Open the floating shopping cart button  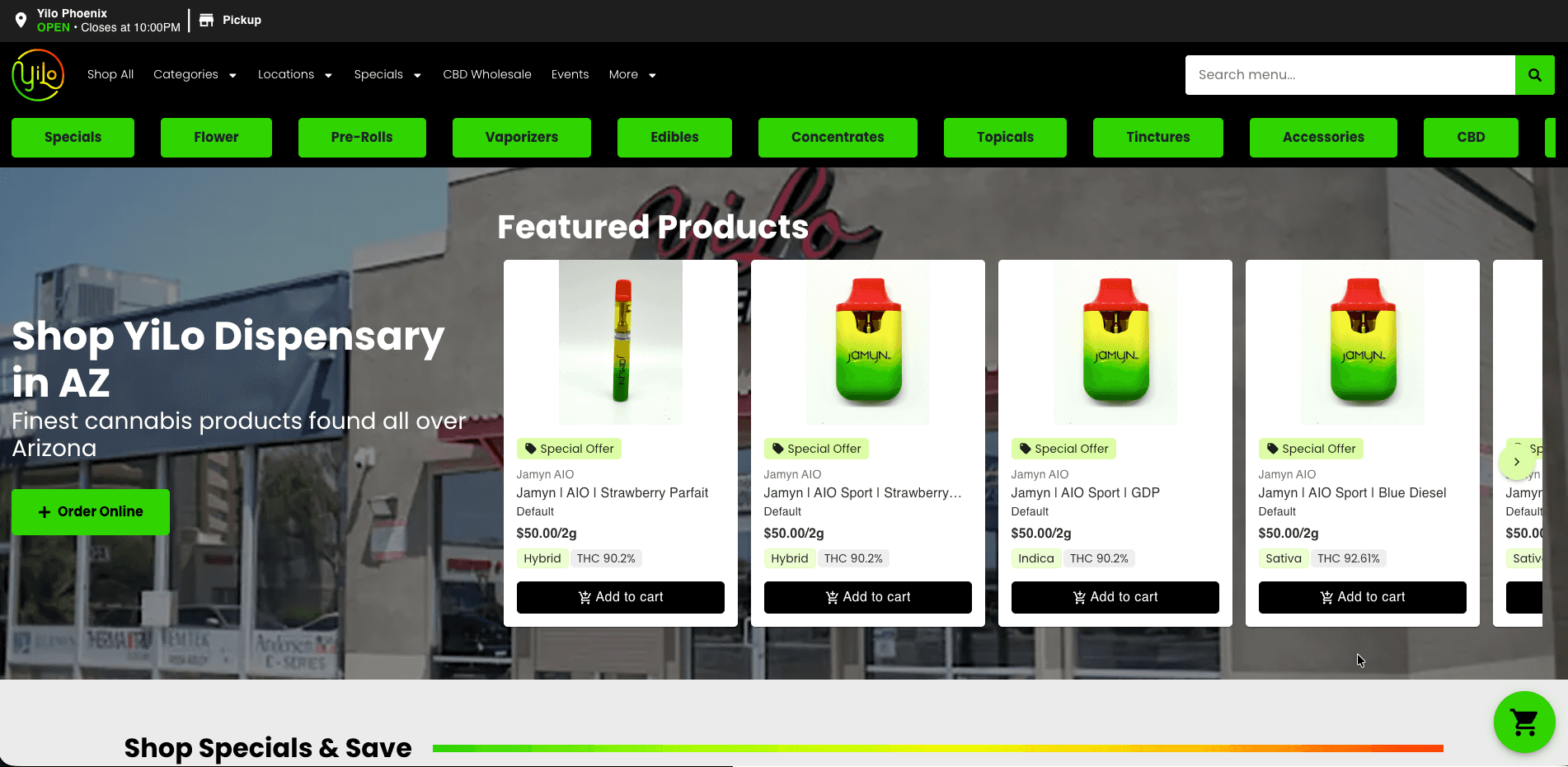[1524, 722]
